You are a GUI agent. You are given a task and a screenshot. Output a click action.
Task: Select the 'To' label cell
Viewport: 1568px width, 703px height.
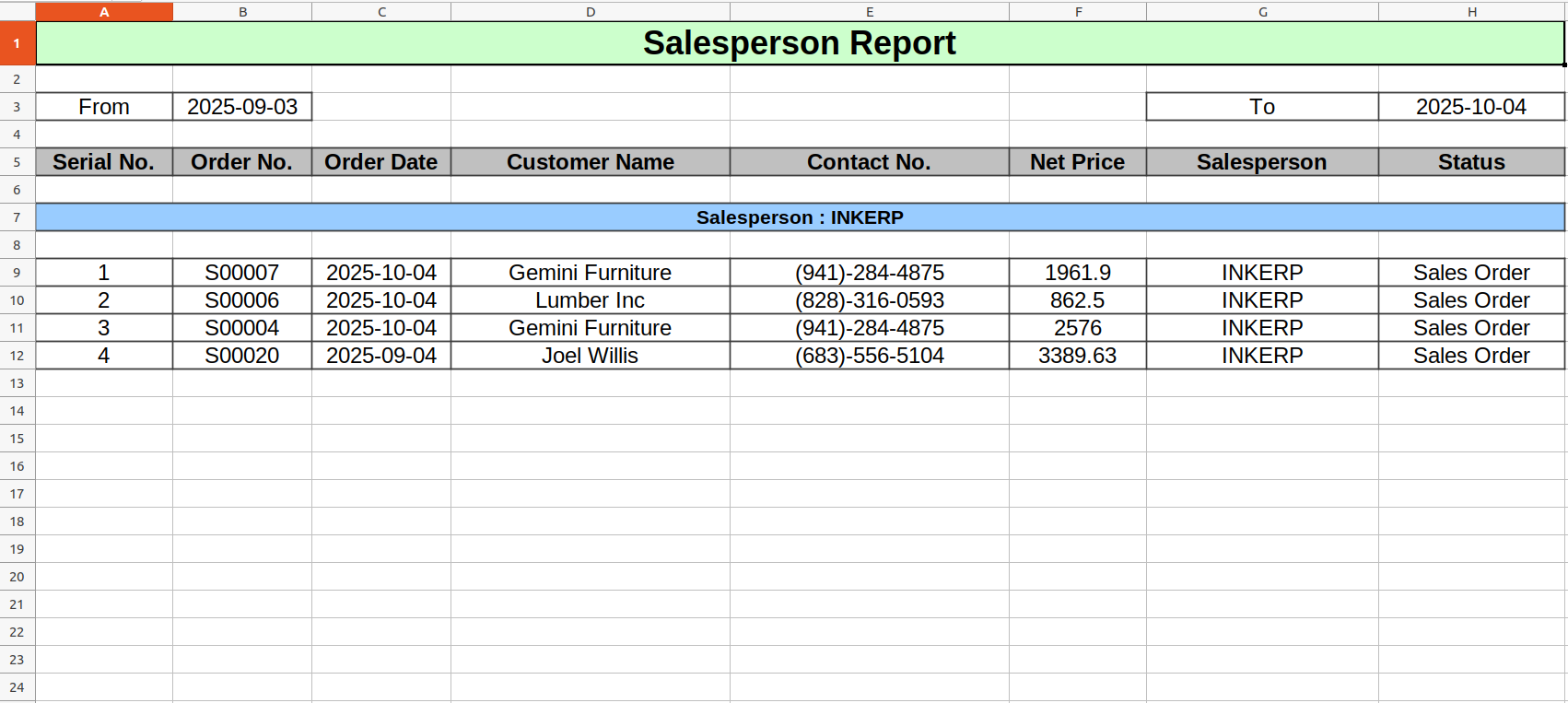coord(1262,107)
